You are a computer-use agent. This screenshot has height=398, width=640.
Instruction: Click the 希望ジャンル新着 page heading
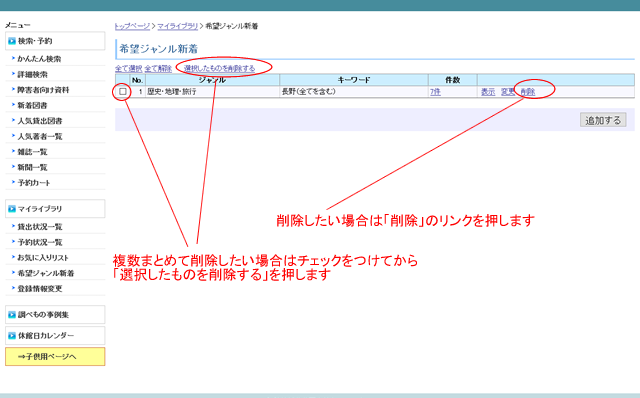pyautogui.click(x=158, y=49)
